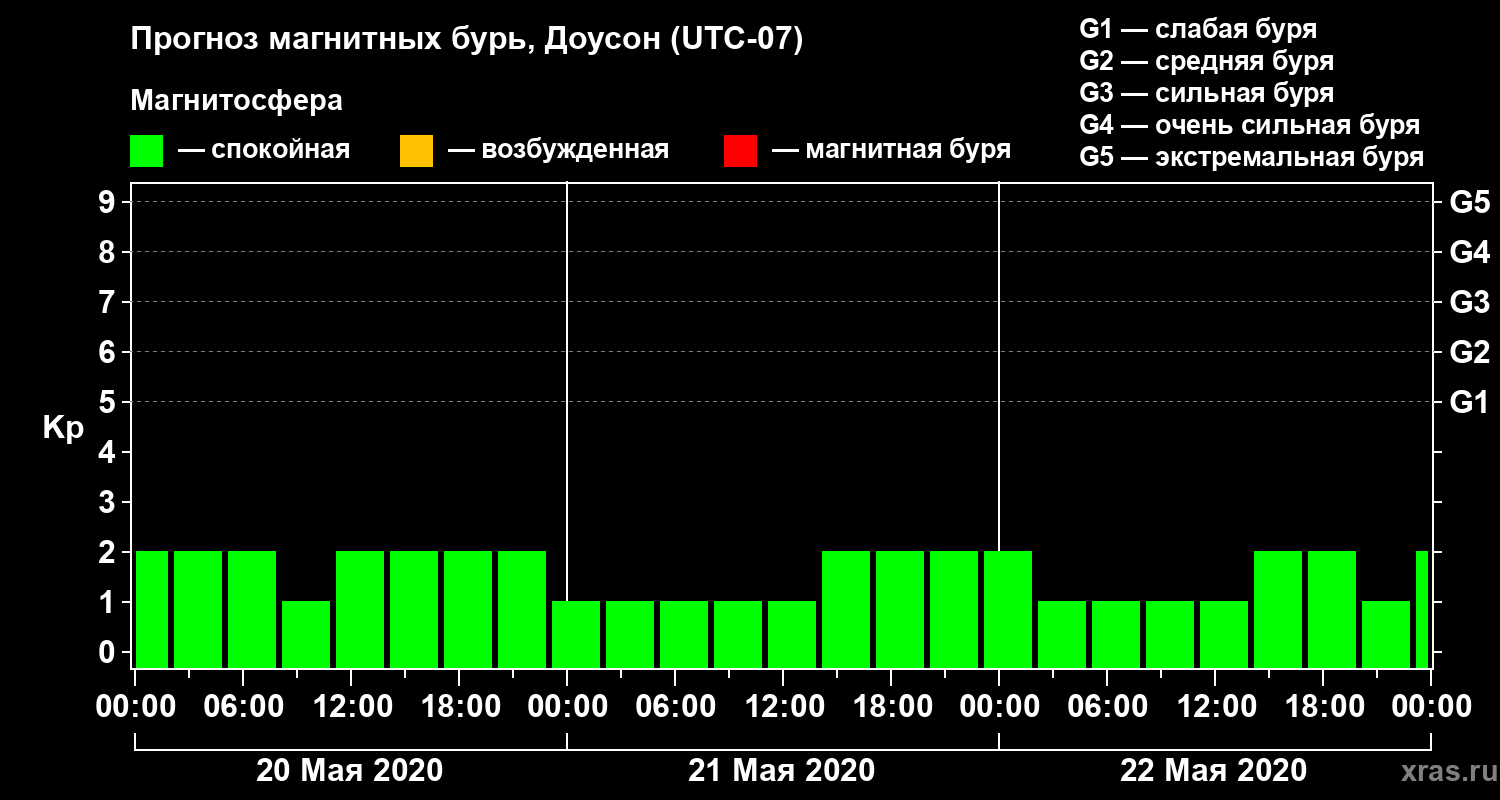1500x800 pixels.
Task: Click the 18:00 time label for 20 May
Action: [459, 707]
